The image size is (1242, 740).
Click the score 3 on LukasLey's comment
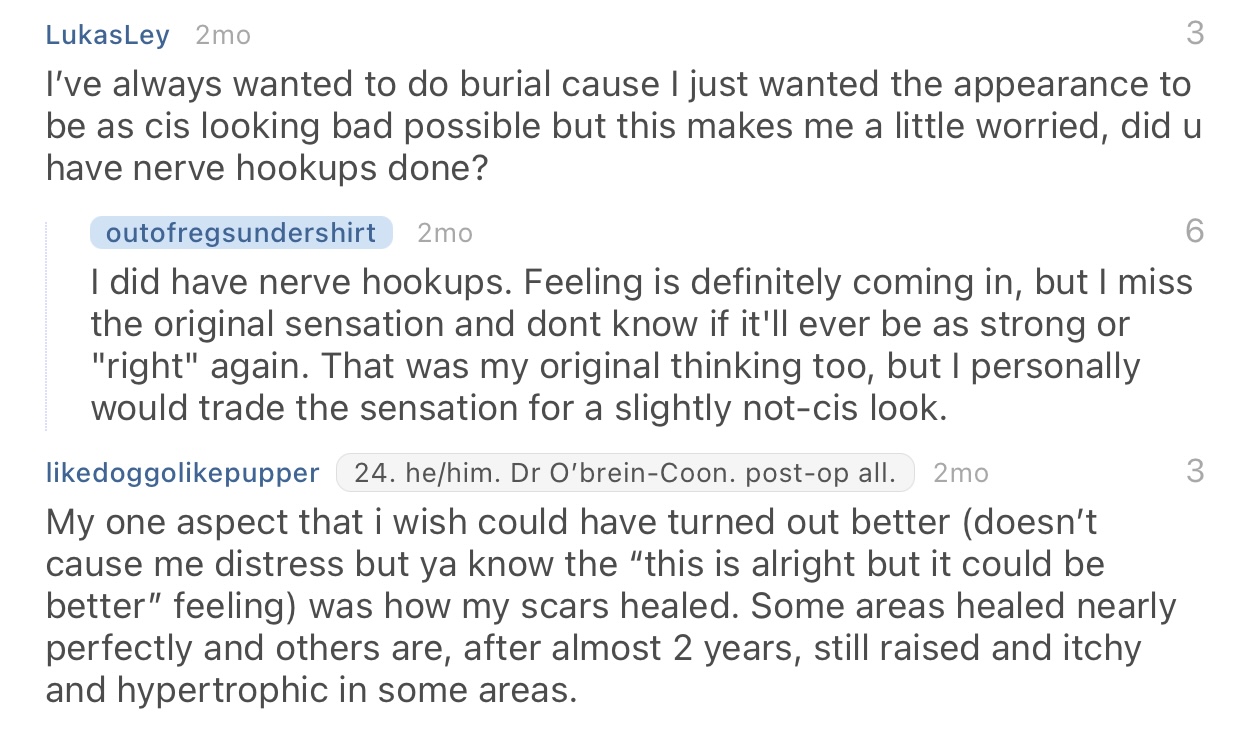pyautogui.click(x=1194, y=34)
